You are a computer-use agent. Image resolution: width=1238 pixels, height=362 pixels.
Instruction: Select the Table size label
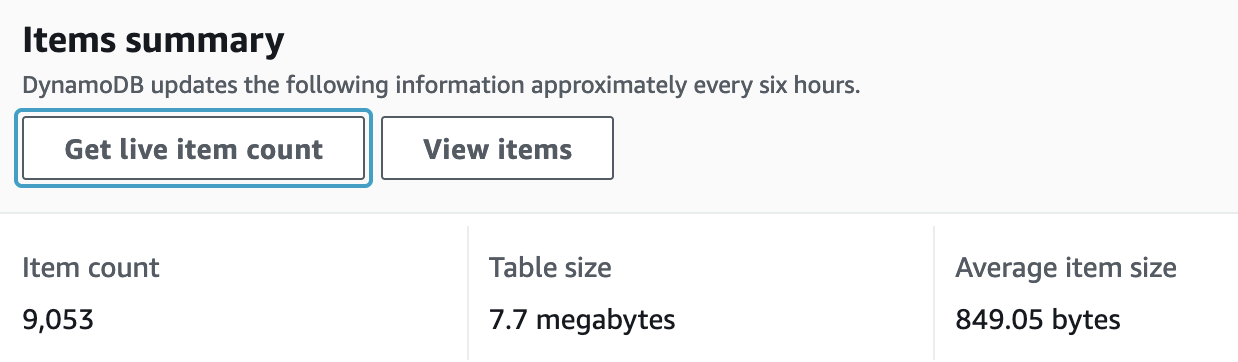coord(550,268)
